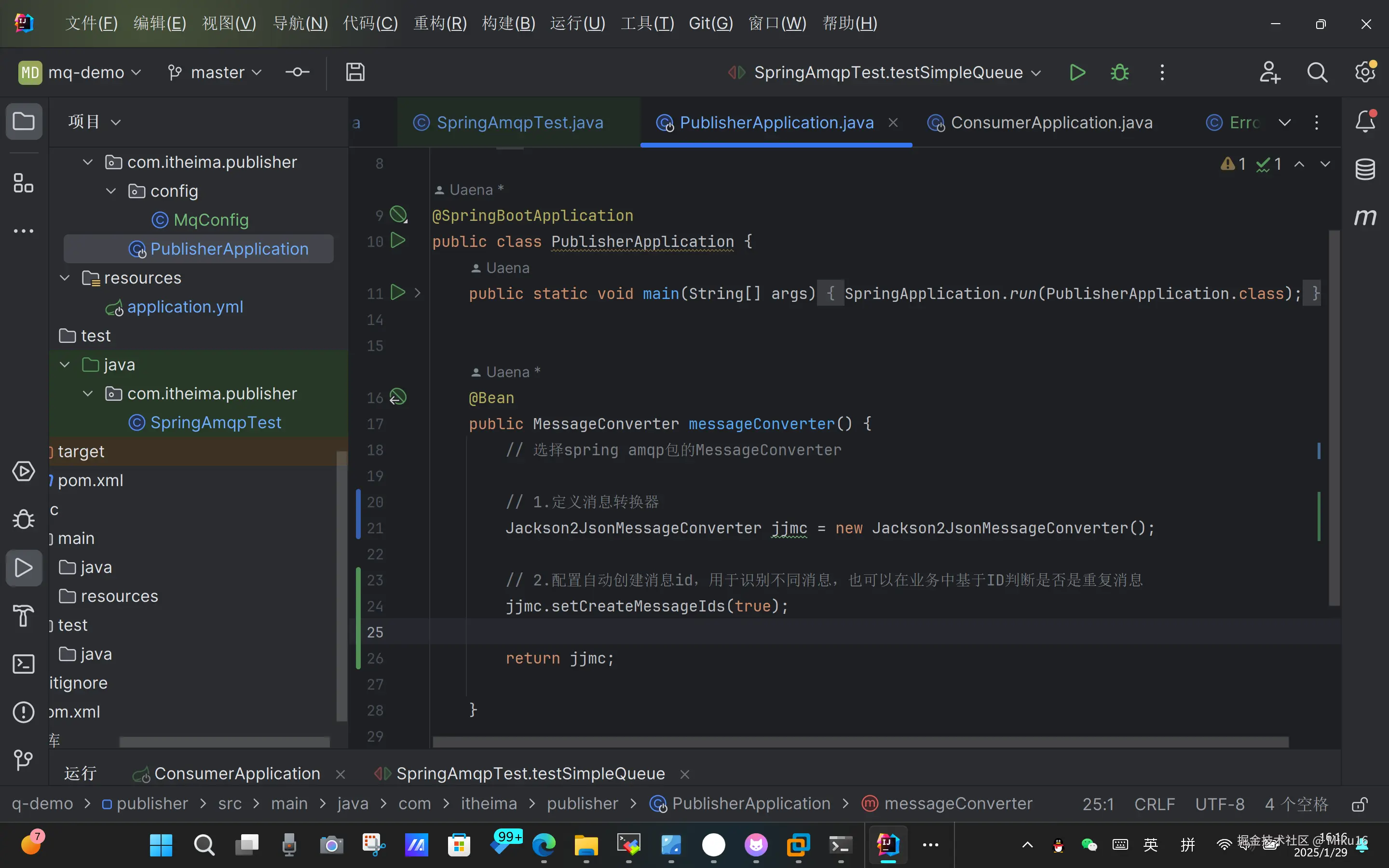Toggle the Project tool window folder icon
Viewport: 1389px width, 868px height.
(x=24, y=122)
